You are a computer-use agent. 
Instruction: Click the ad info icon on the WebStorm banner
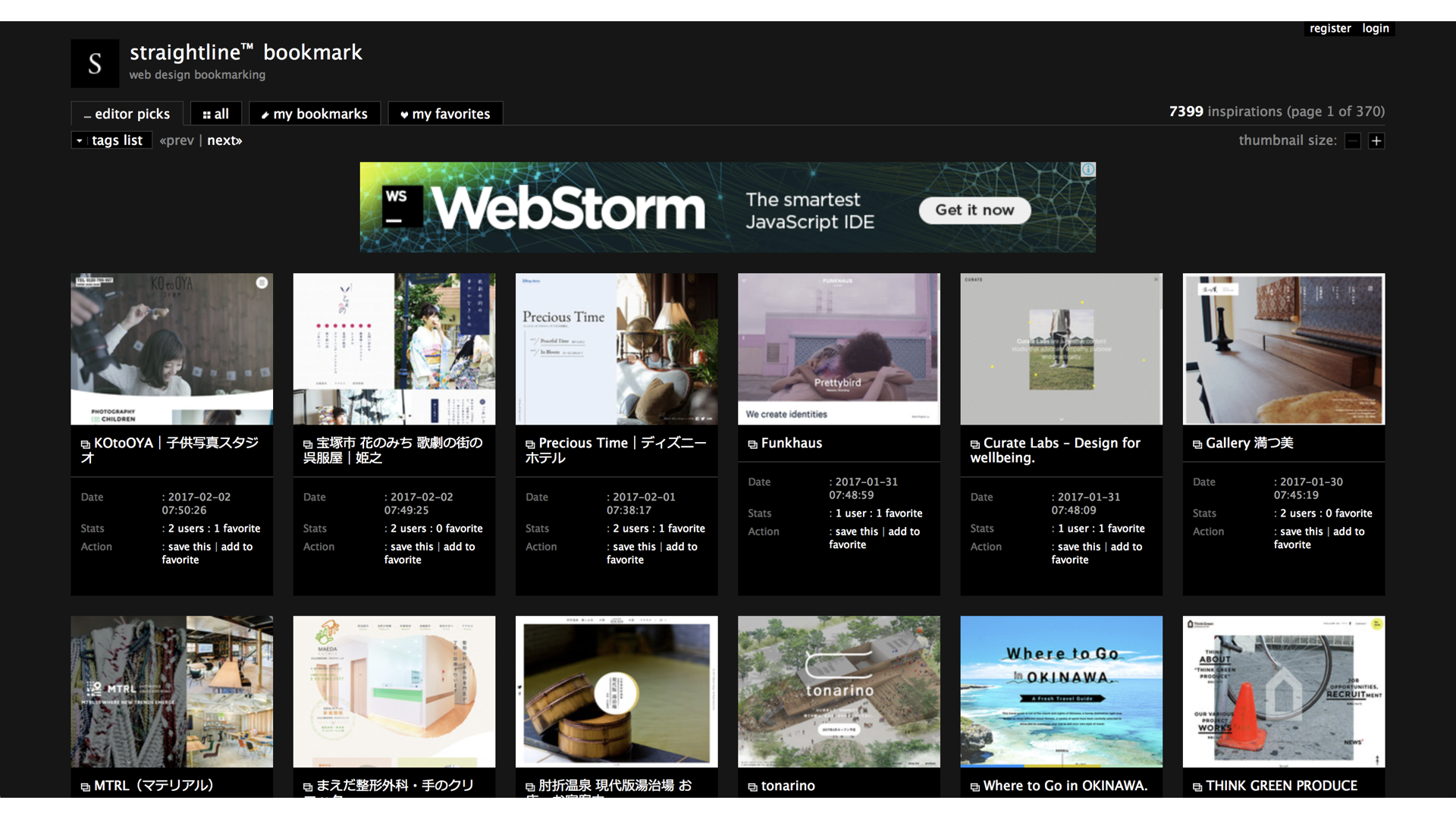1088,170
